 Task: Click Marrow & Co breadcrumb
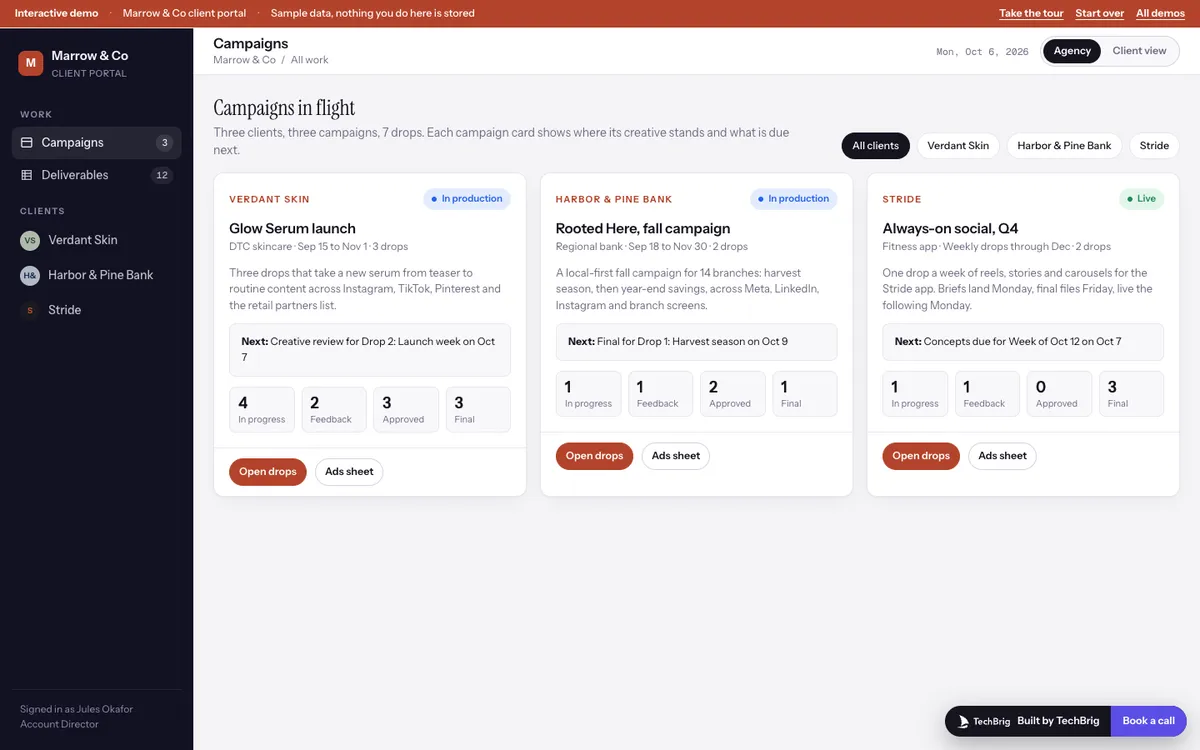click(x=244, y=60)
